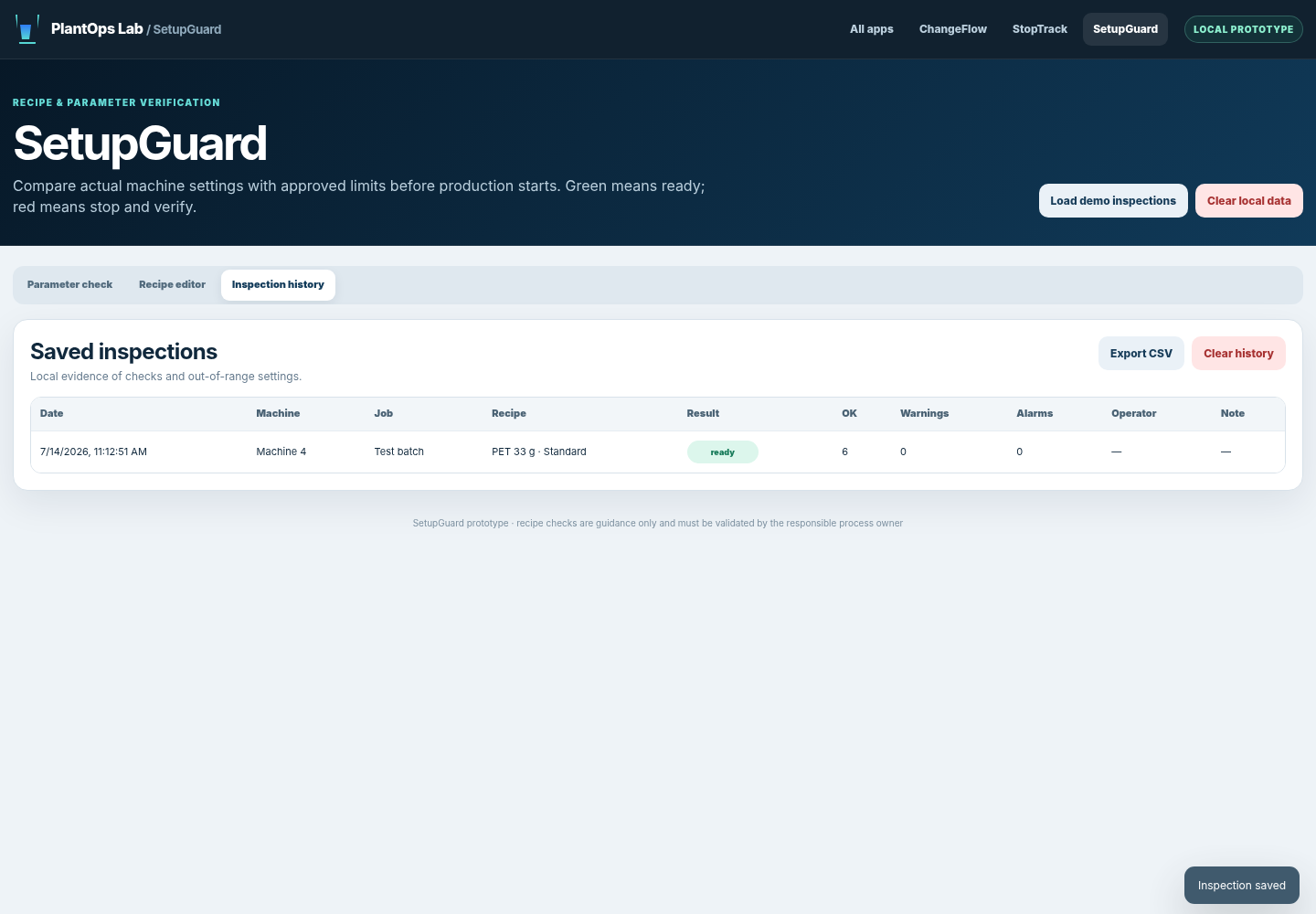Image resolution: width=1316 pixels, height=914 pixels.
Task: Click the Note column header
Action: coord(1232,414)
